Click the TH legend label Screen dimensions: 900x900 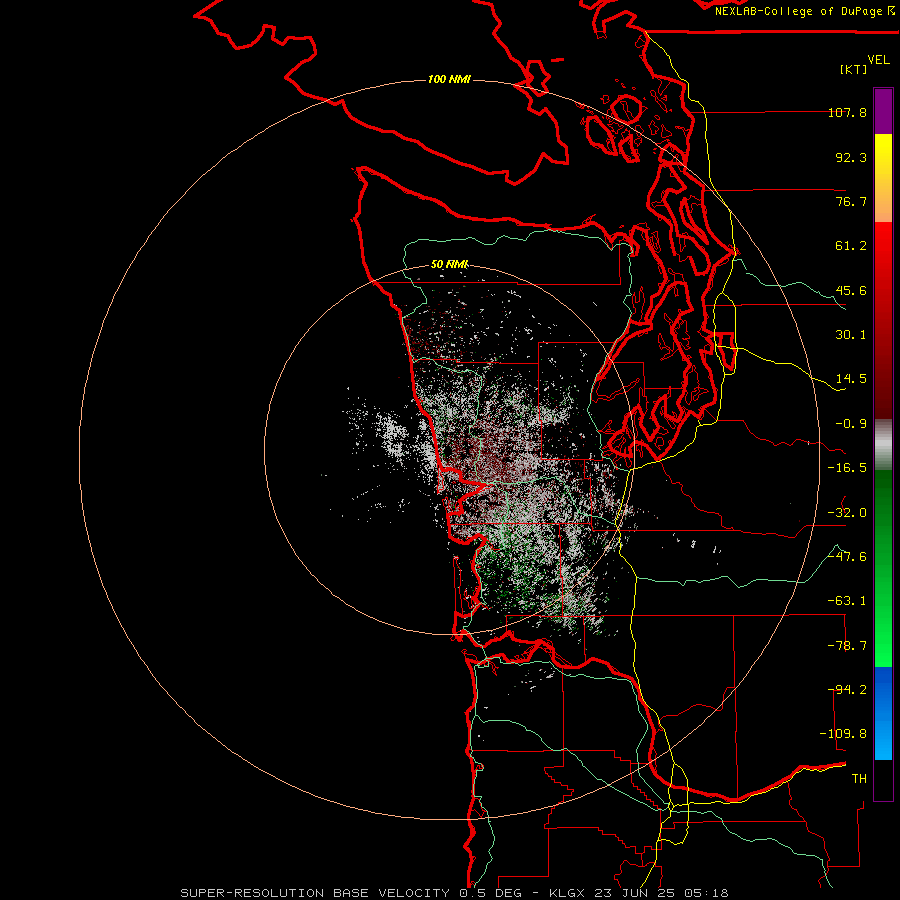(859, 779)
